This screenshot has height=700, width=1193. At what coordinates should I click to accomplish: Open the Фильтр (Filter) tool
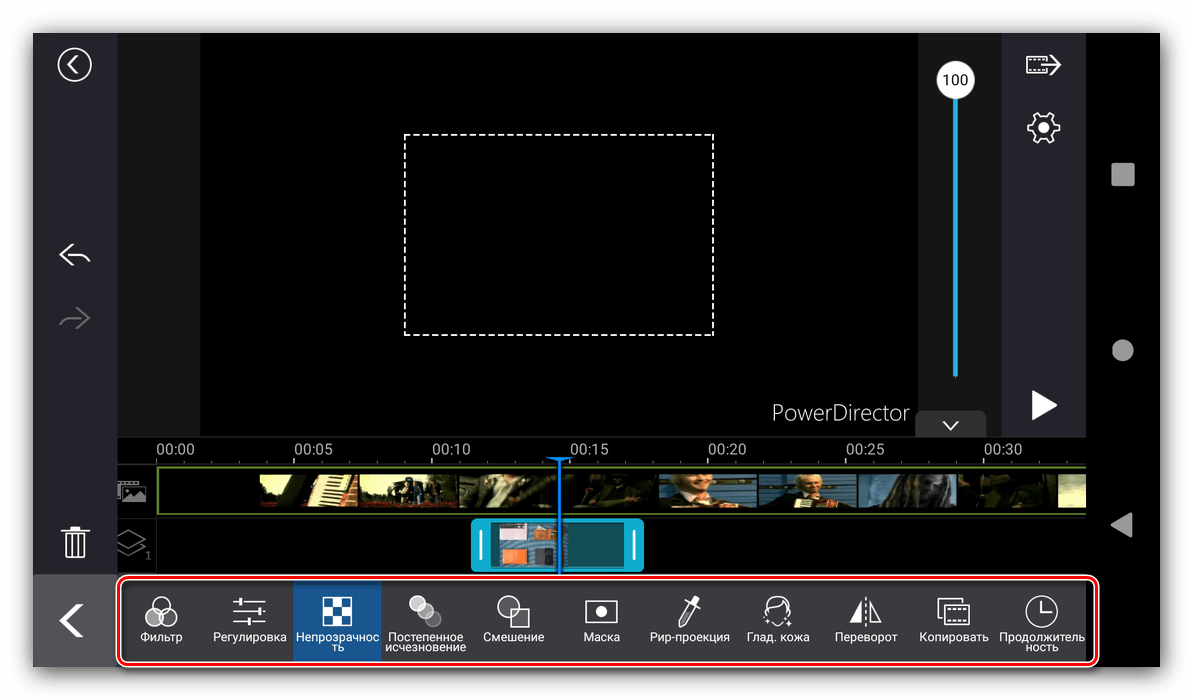(x=161, y=620)
